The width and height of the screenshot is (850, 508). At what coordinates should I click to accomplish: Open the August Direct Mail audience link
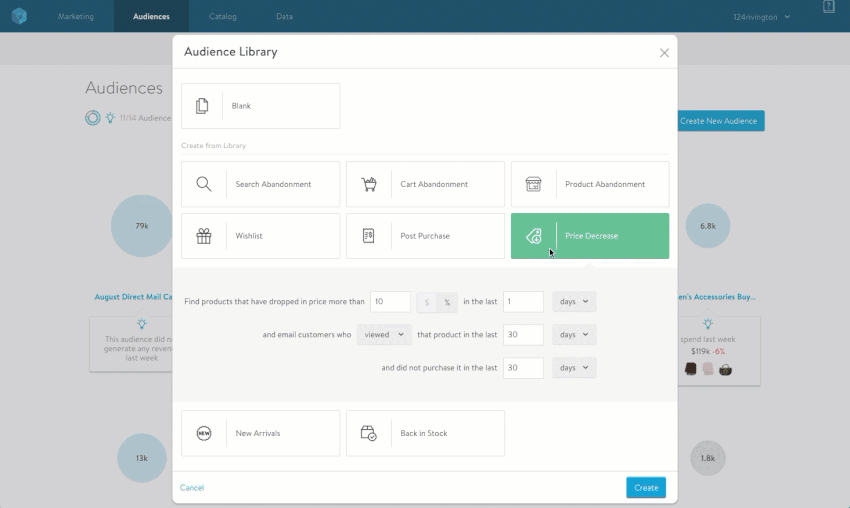coord(133,297)
